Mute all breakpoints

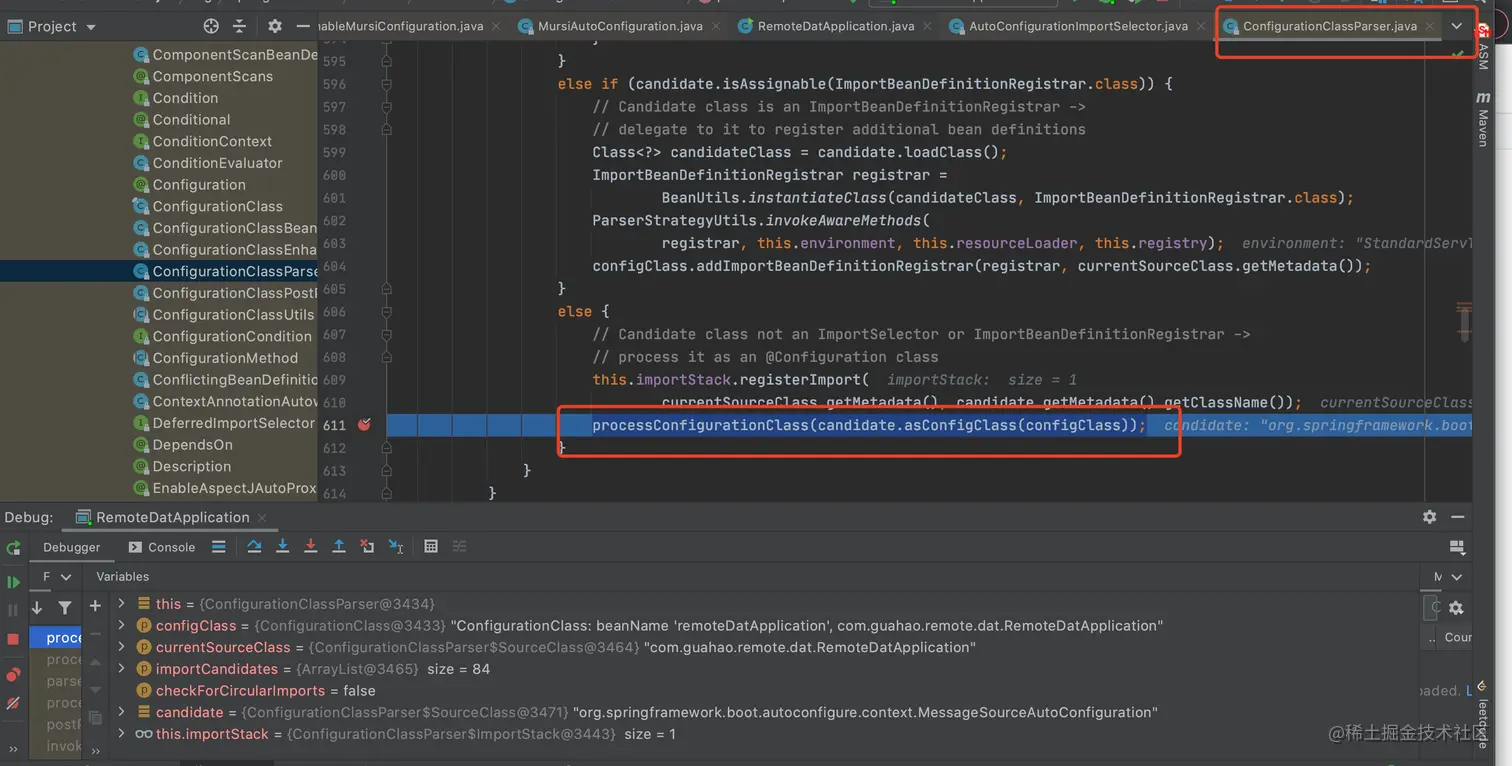point(13,704)
